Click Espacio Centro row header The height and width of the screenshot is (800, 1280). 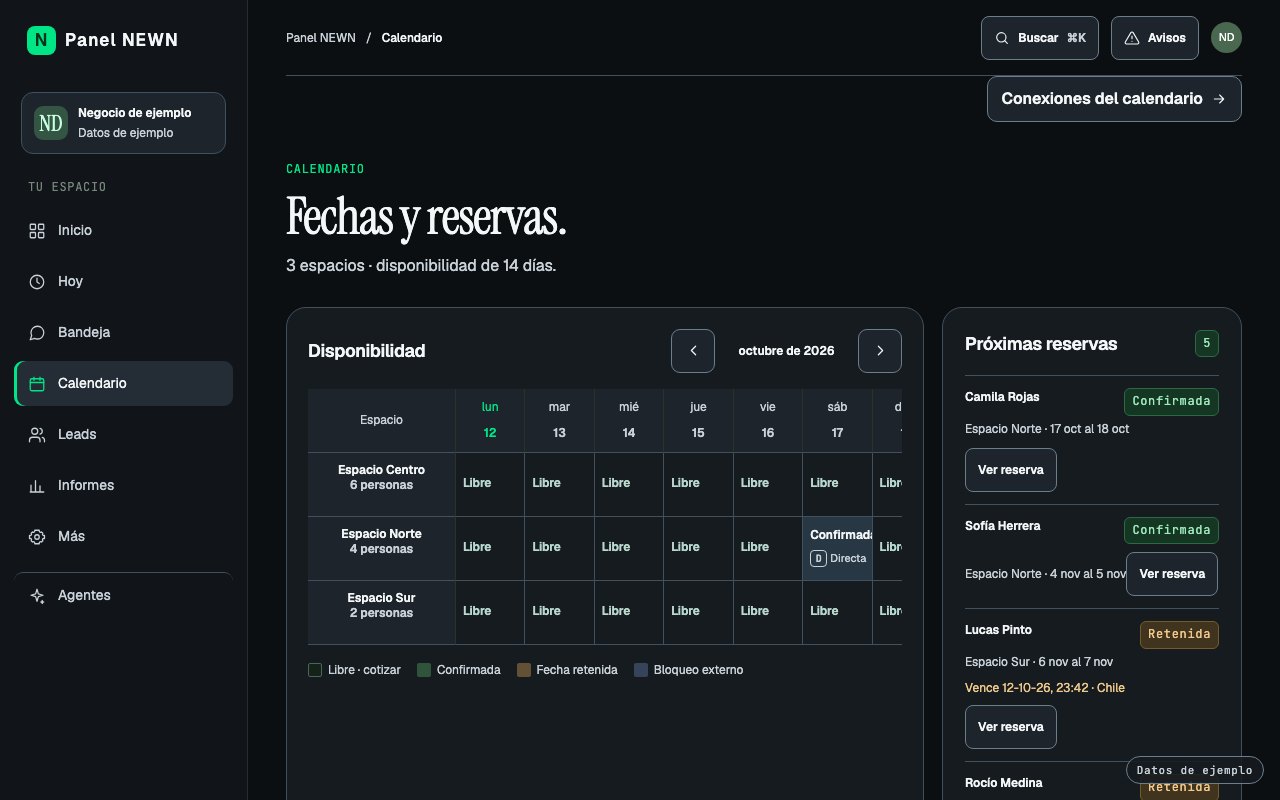381,485
